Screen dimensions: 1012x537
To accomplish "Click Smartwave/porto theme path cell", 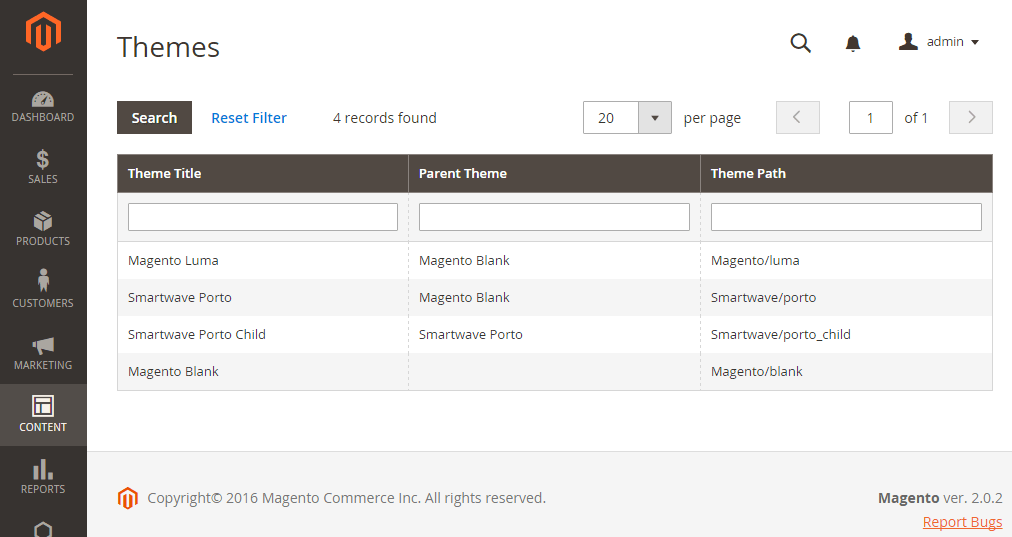I will [x=846, y=298].
